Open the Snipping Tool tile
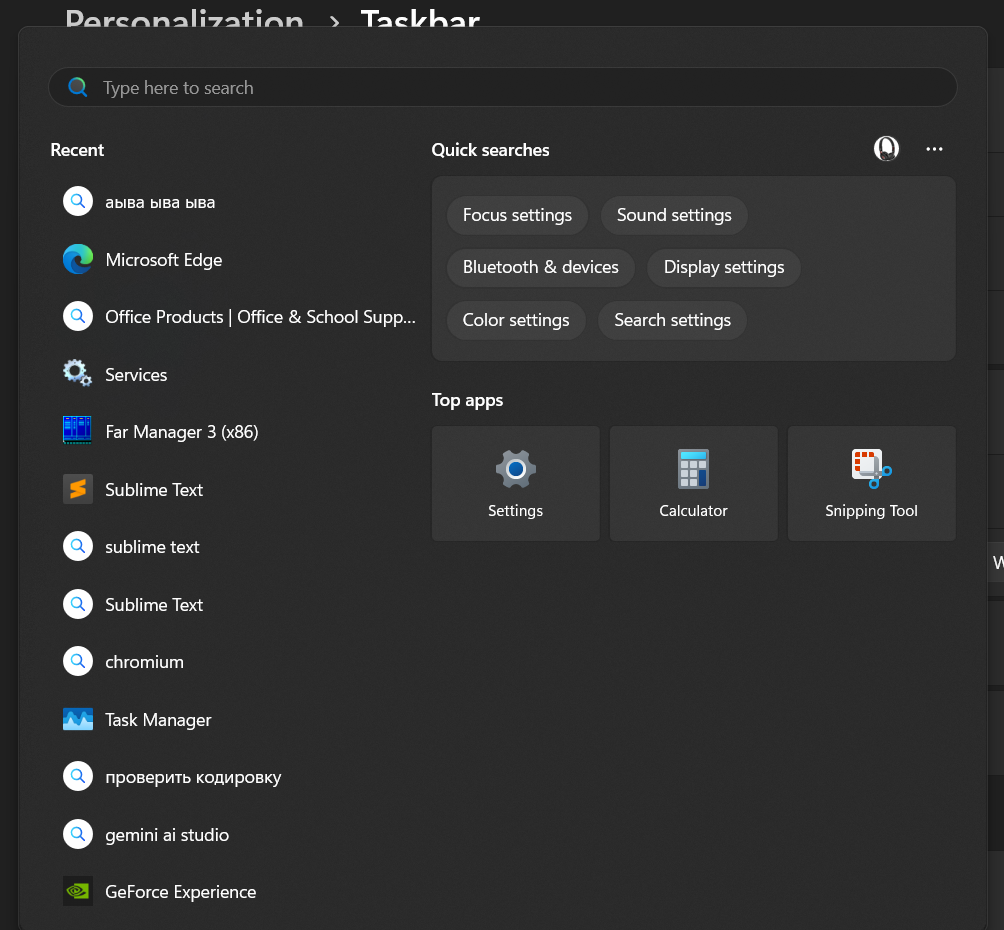The image size is (1004, 930). pyautogui.click(x=871, y=484)
